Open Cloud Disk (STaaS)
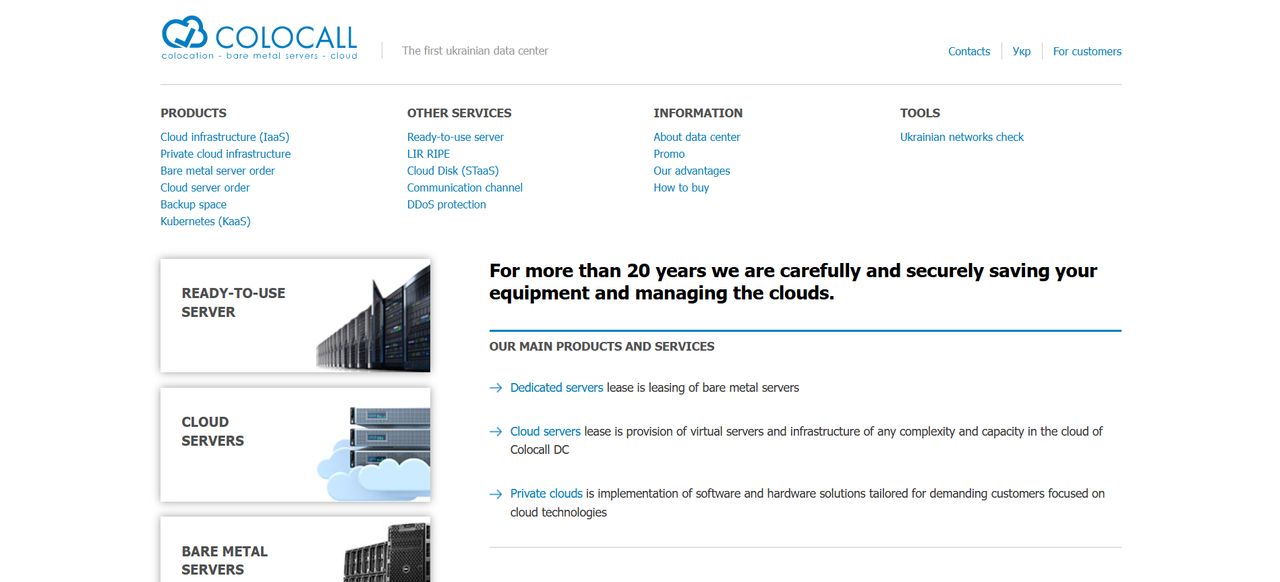Image resolution: width=1280 pixels, height=582 pixels. (x=453, y=171)
